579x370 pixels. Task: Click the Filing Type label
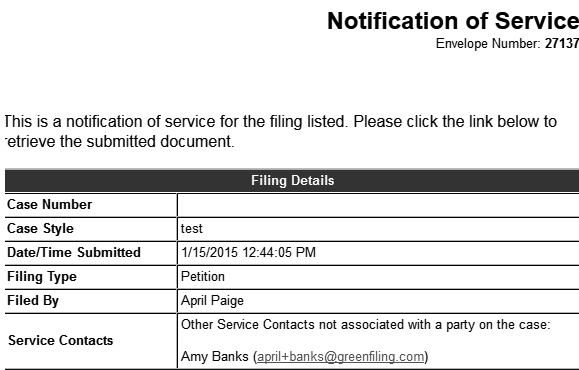click(42, 277)
